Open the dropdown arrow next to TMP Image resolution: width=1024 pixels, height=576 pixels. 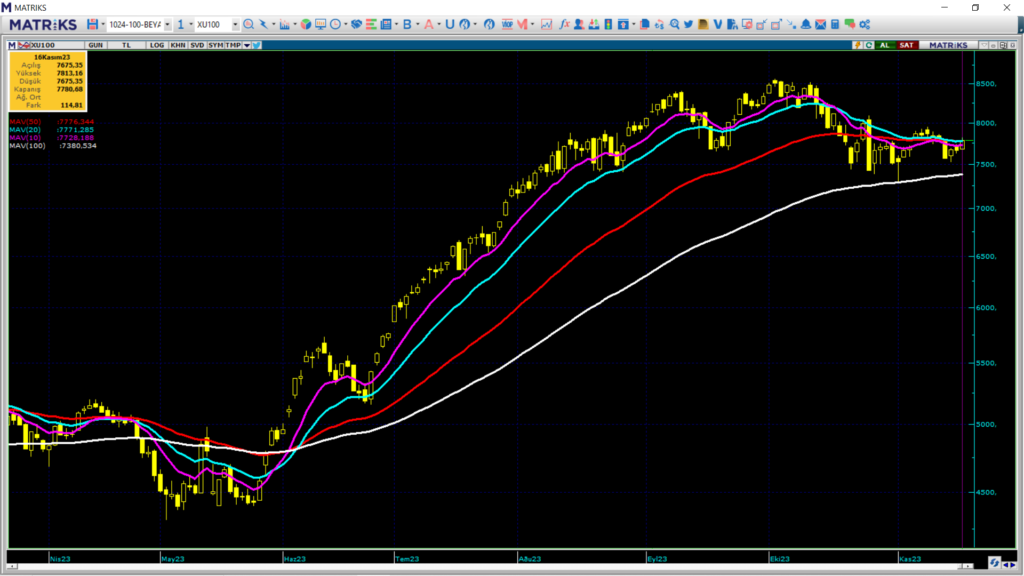[246, 45]
